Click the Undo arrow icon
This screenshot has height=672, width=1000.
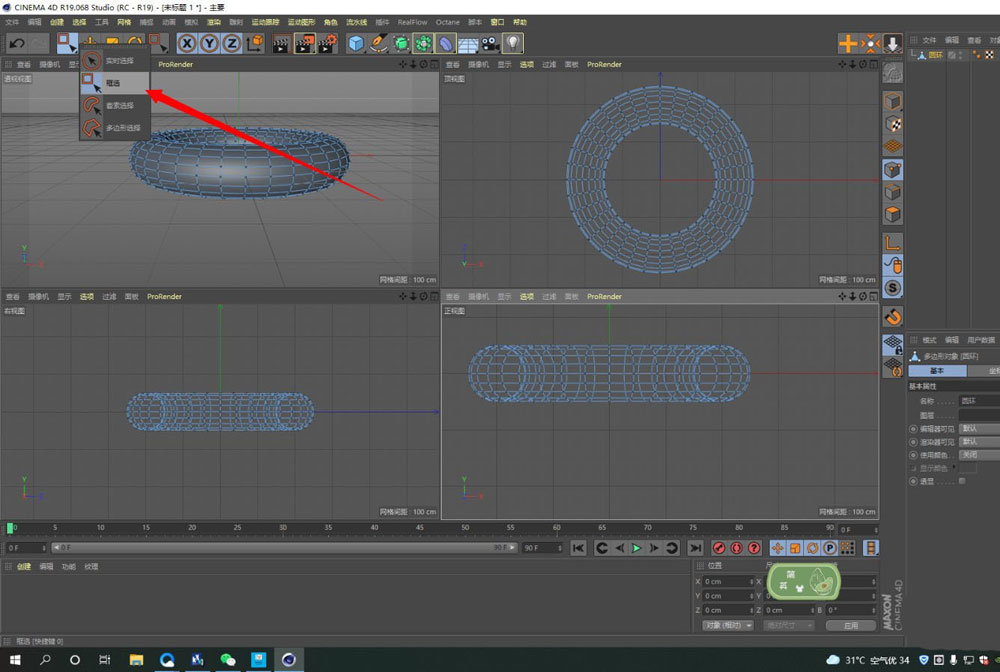(x=16, y=43)
